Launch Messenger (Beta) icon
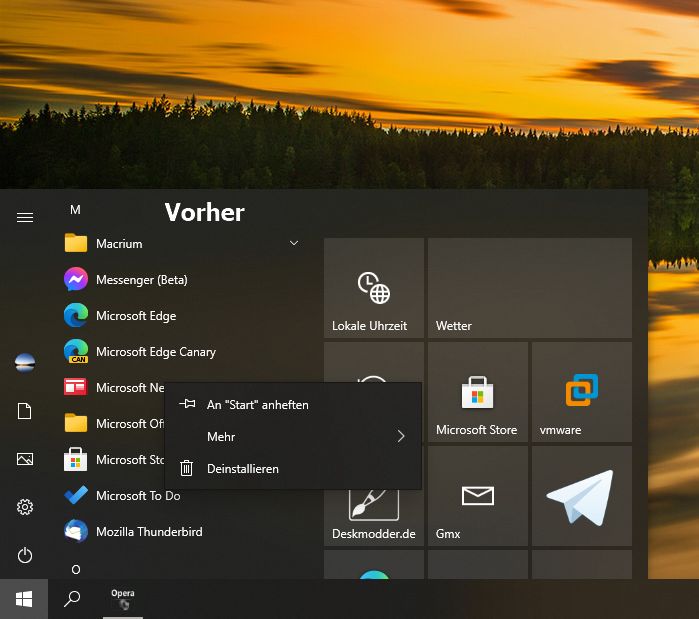The image size is (699, 619). 75,279
